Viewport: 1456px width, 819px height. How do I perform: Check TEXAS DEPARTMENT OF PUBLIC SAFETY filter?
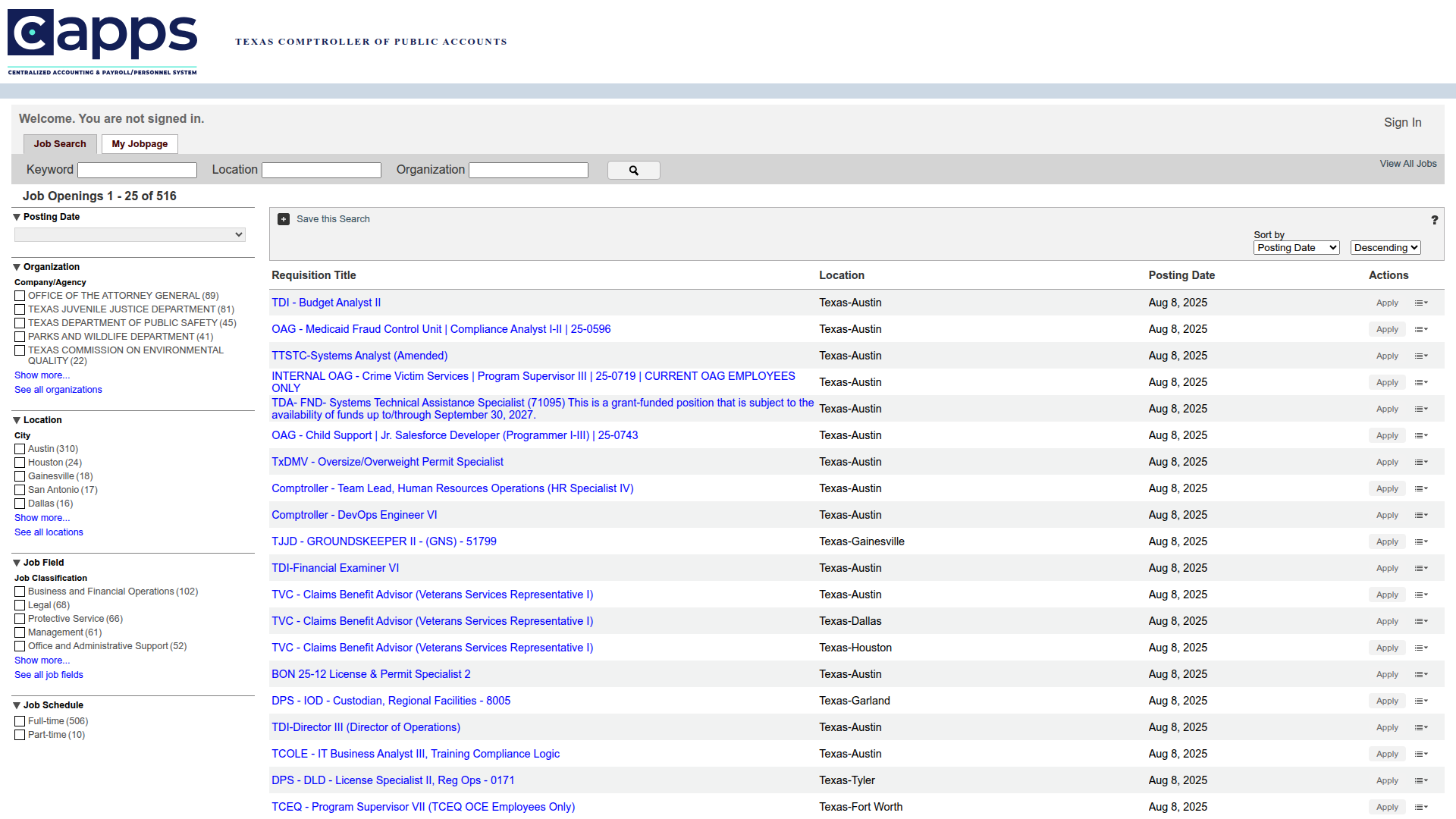point(20,323)
